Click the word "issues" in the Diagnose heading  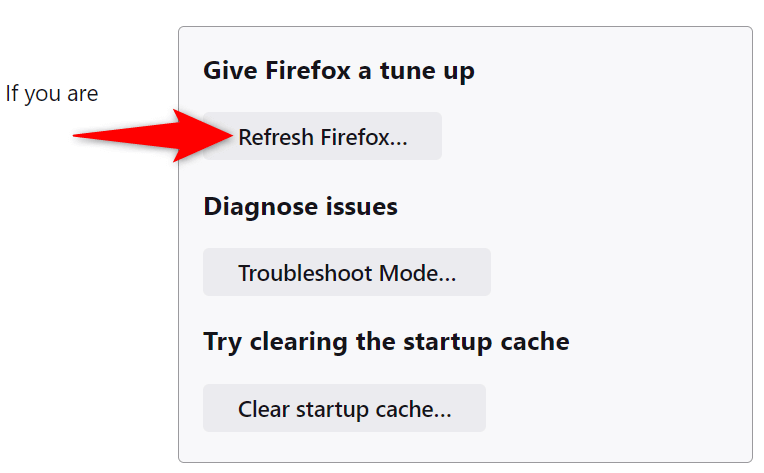tap(362, 207)
